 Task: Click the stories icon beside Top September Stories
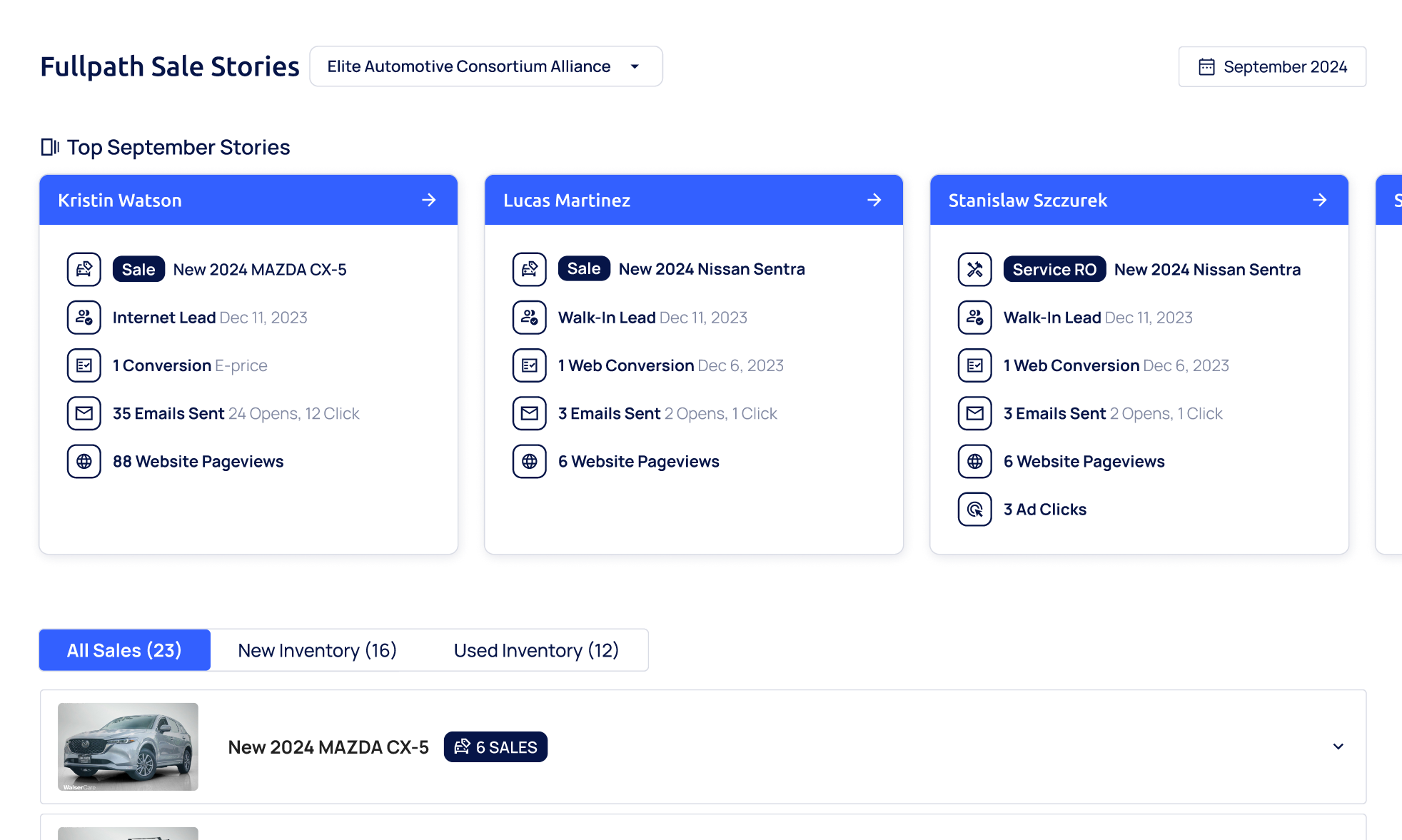click(50, 147)
